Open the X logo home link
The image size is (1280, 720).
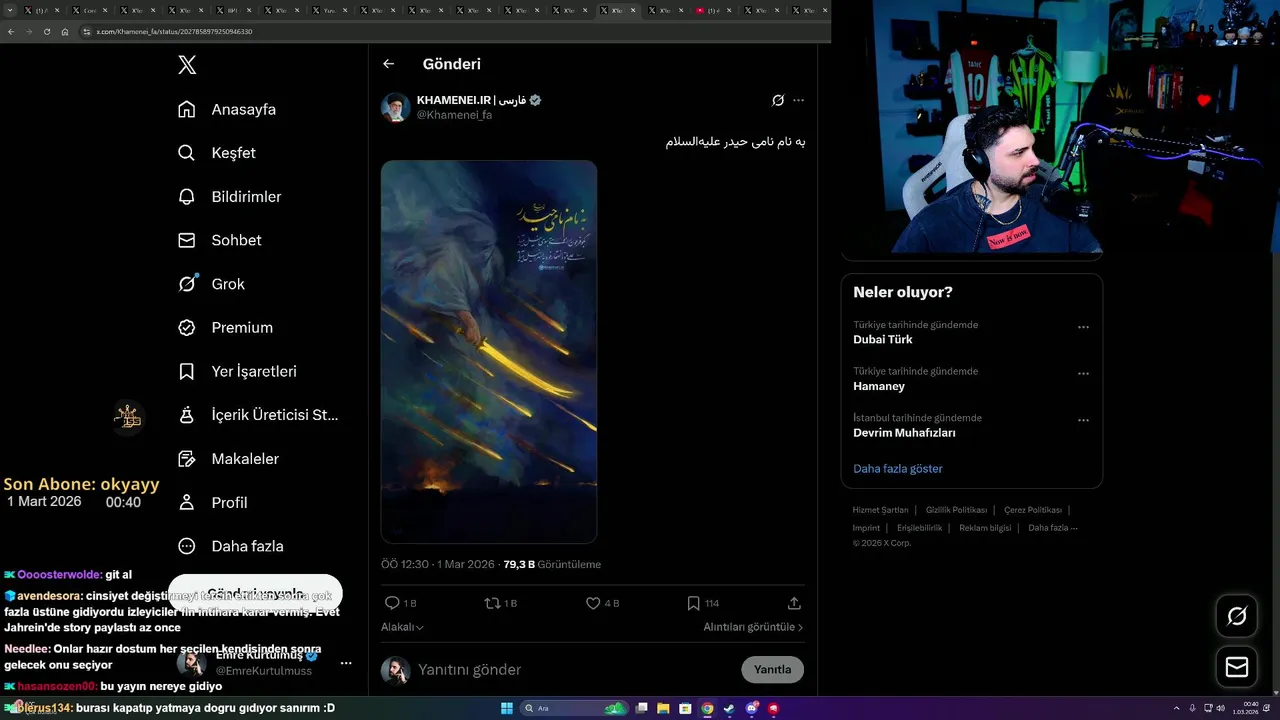tap(187, 65)
